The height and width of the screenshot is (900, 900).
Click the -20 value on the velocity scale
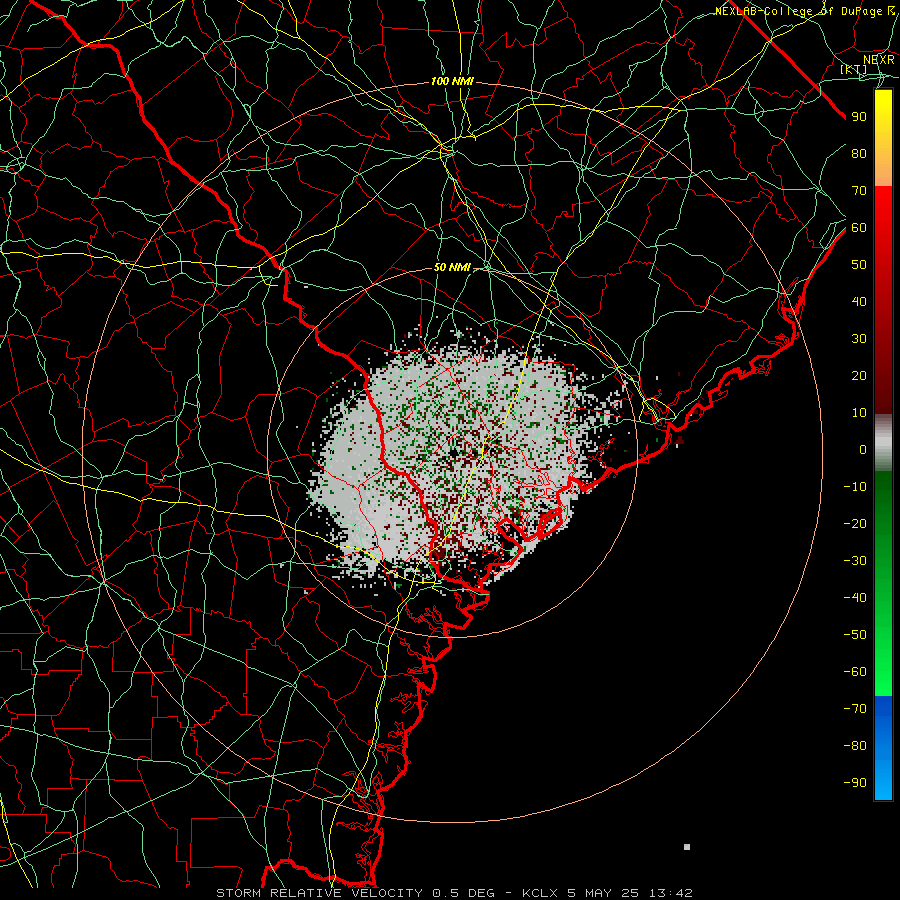855,524
